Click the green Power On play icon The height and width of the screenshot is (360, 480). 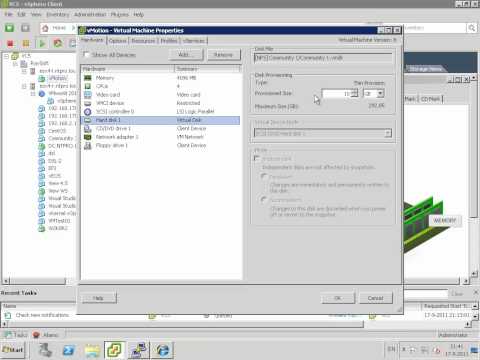pos(42,43)
